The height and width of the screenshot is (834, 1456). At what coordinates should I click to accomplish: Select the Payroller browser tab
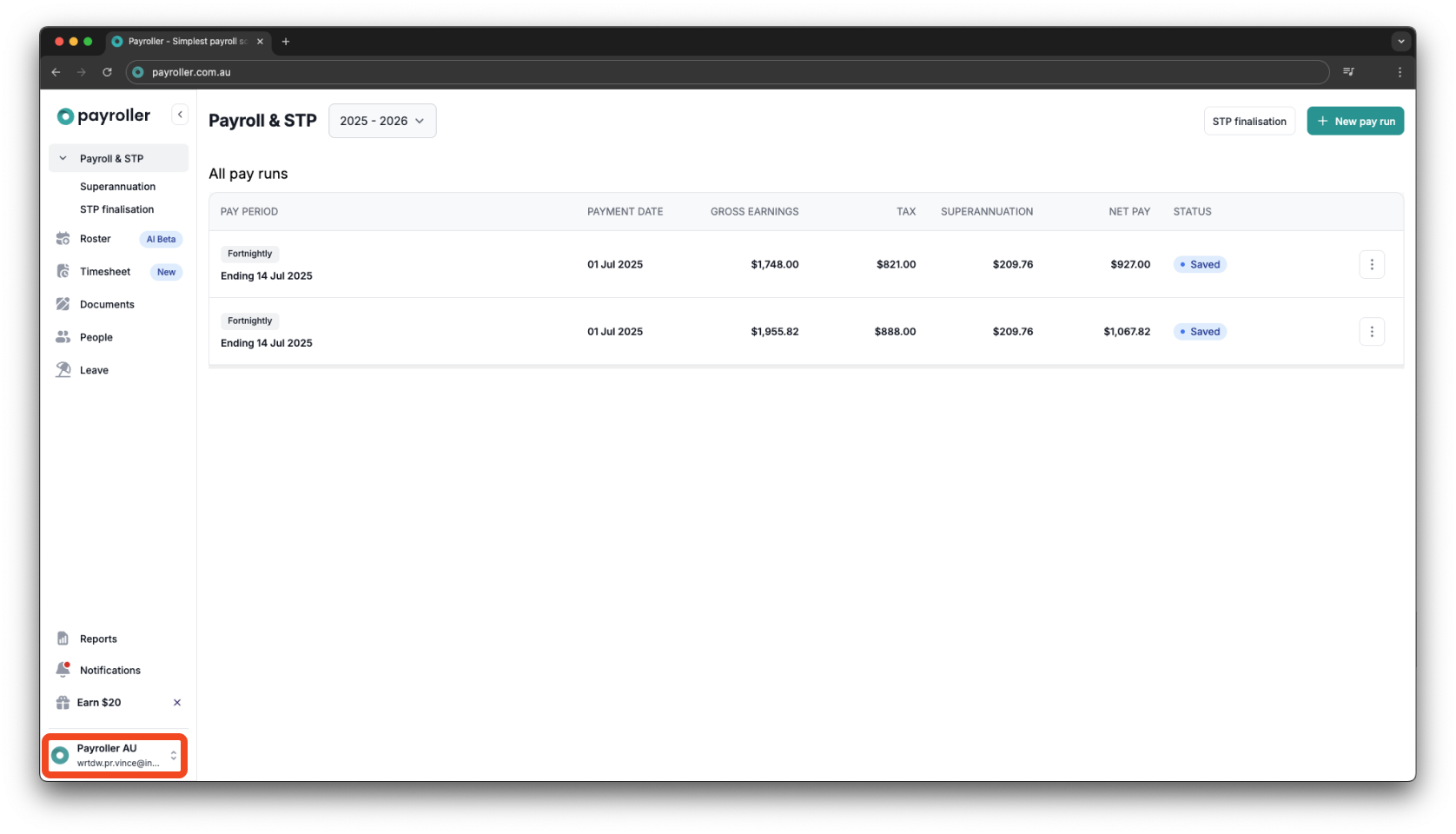pos(188,41)
